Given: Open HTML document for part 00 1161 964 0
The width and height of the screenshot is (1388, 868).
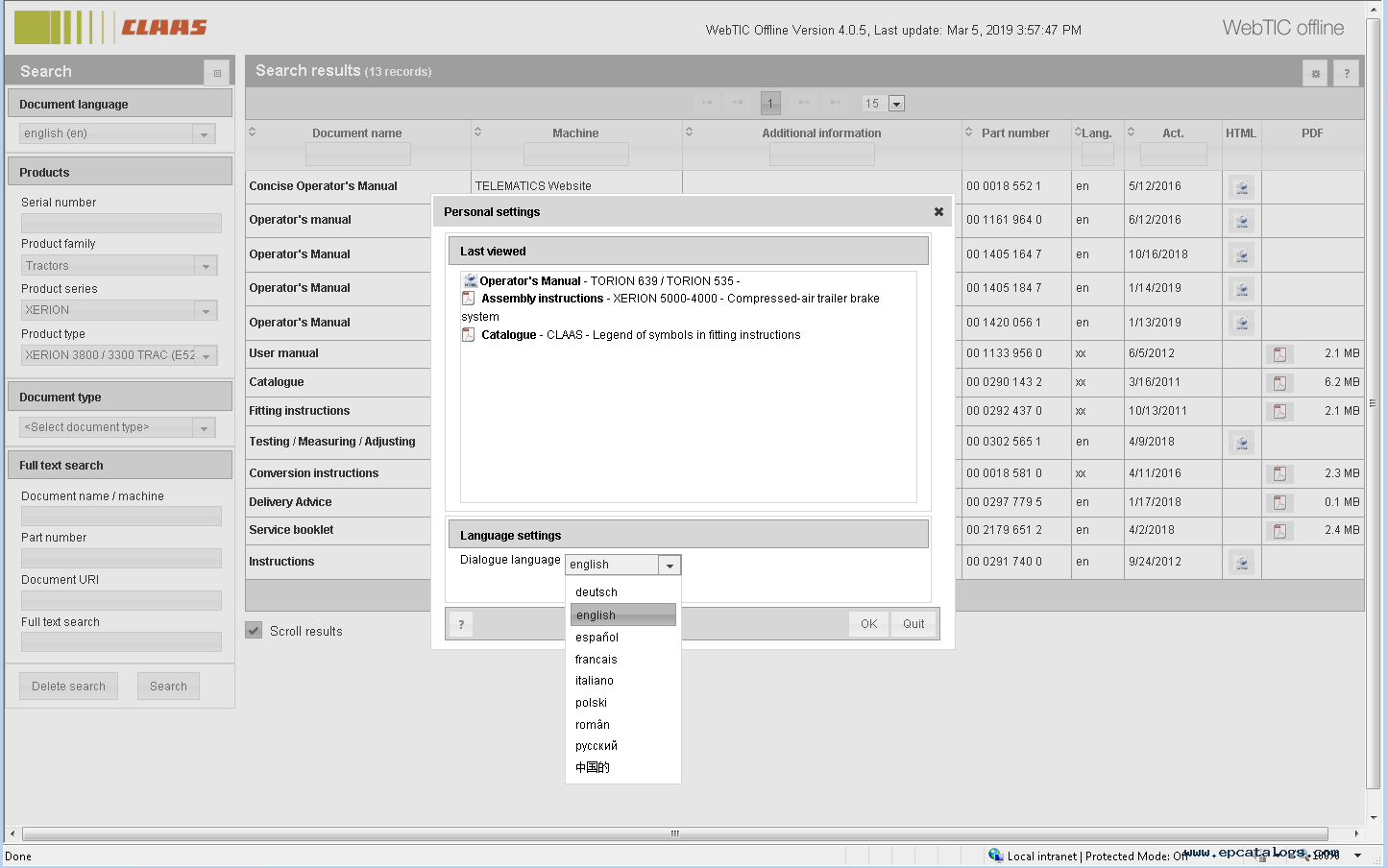Looking at the screenshot, I should tap(1241, 221).
